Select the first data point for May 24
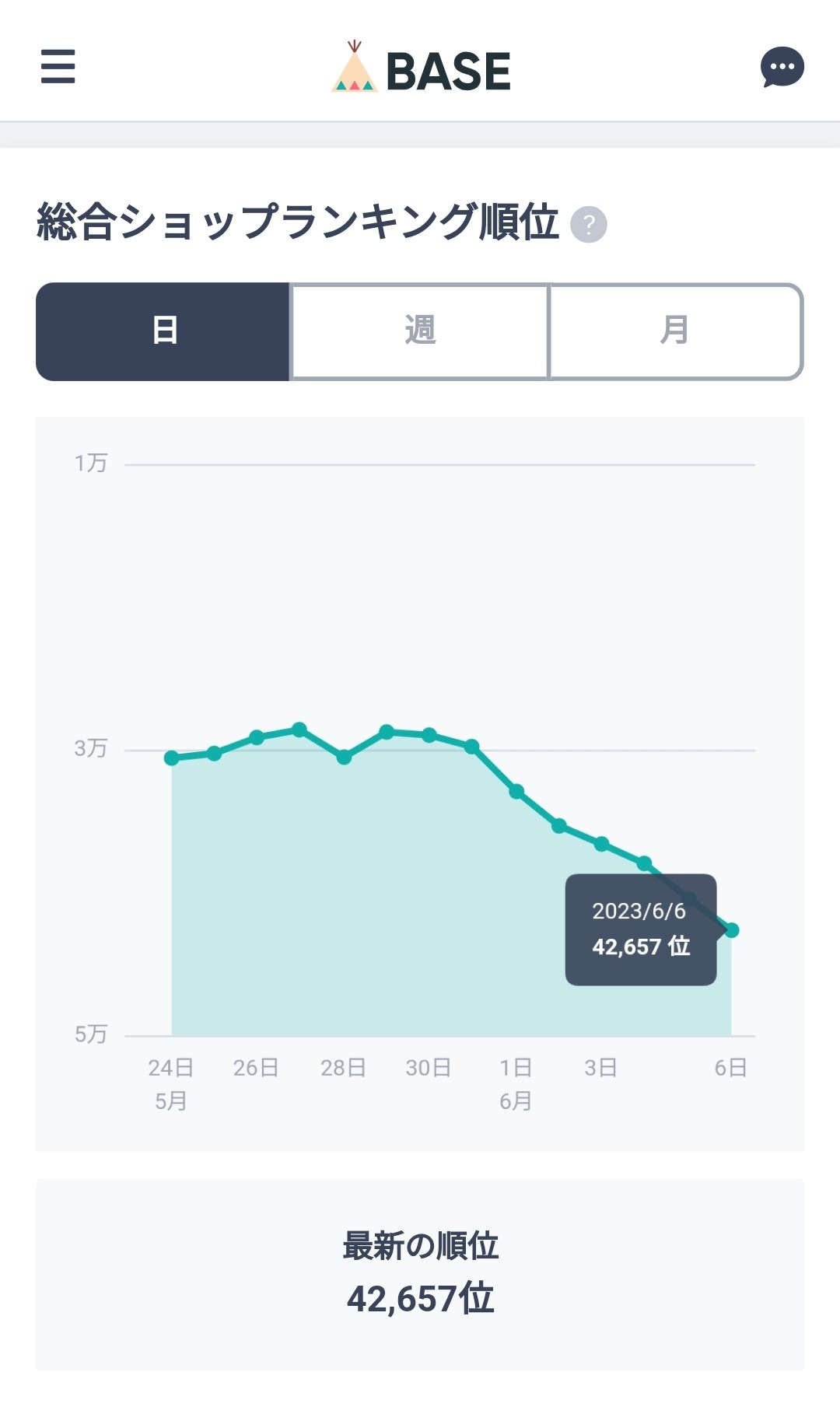This screenshot has width=840, height=1414. tap(172, 758)
